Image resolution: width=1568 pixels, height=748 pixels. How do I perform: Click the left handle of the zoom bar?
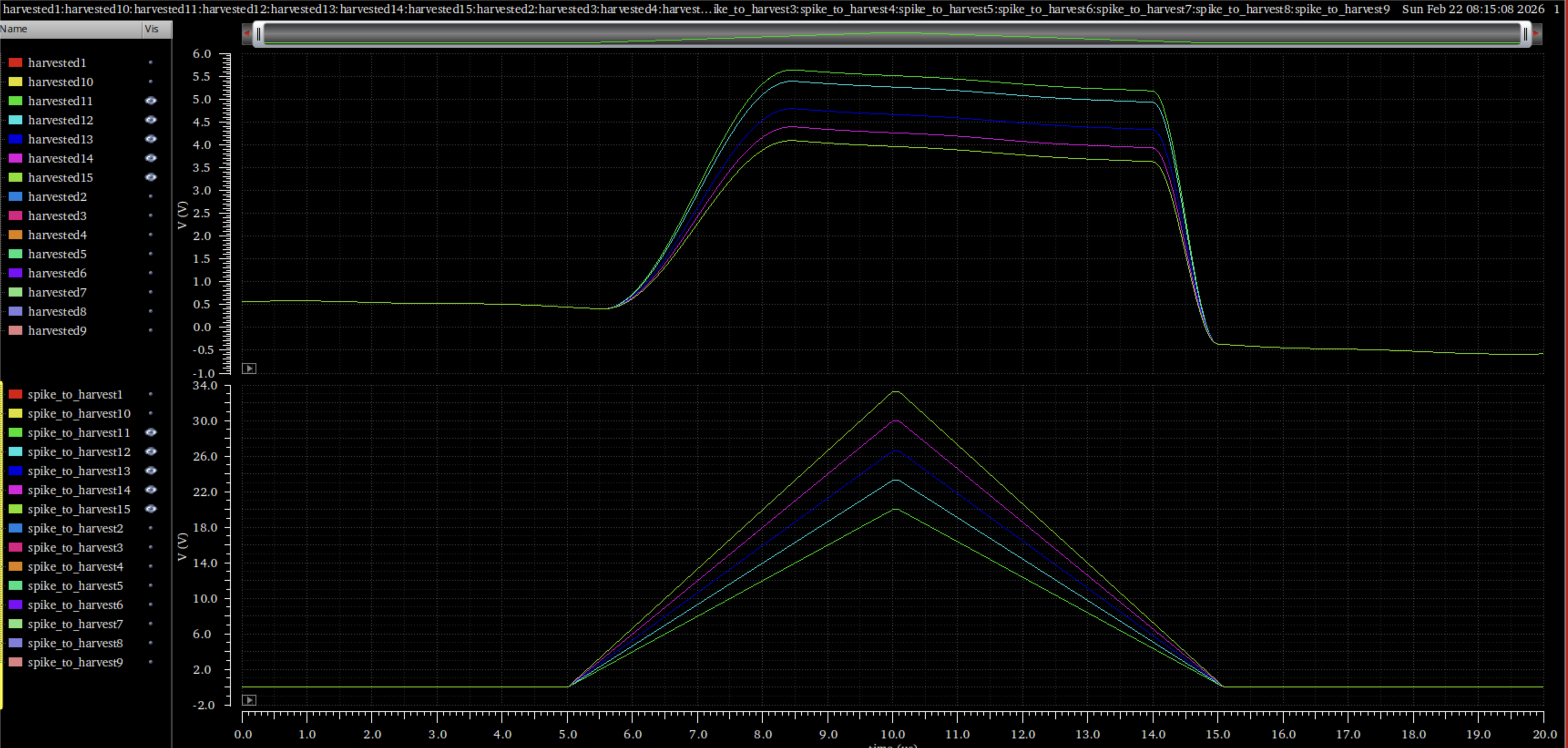259,34
